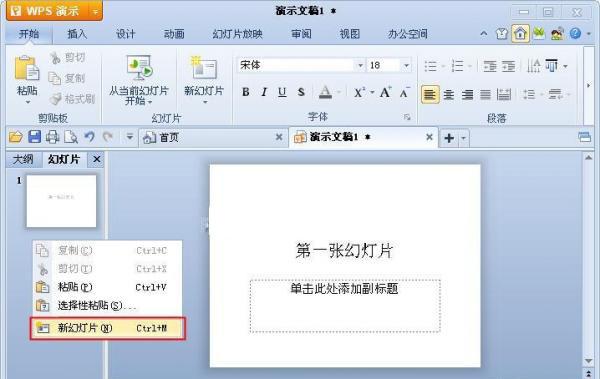Switch to the 插入 ribbon tab
The image size is (600, 379).
pyautogui.click(x=77, y=34)
